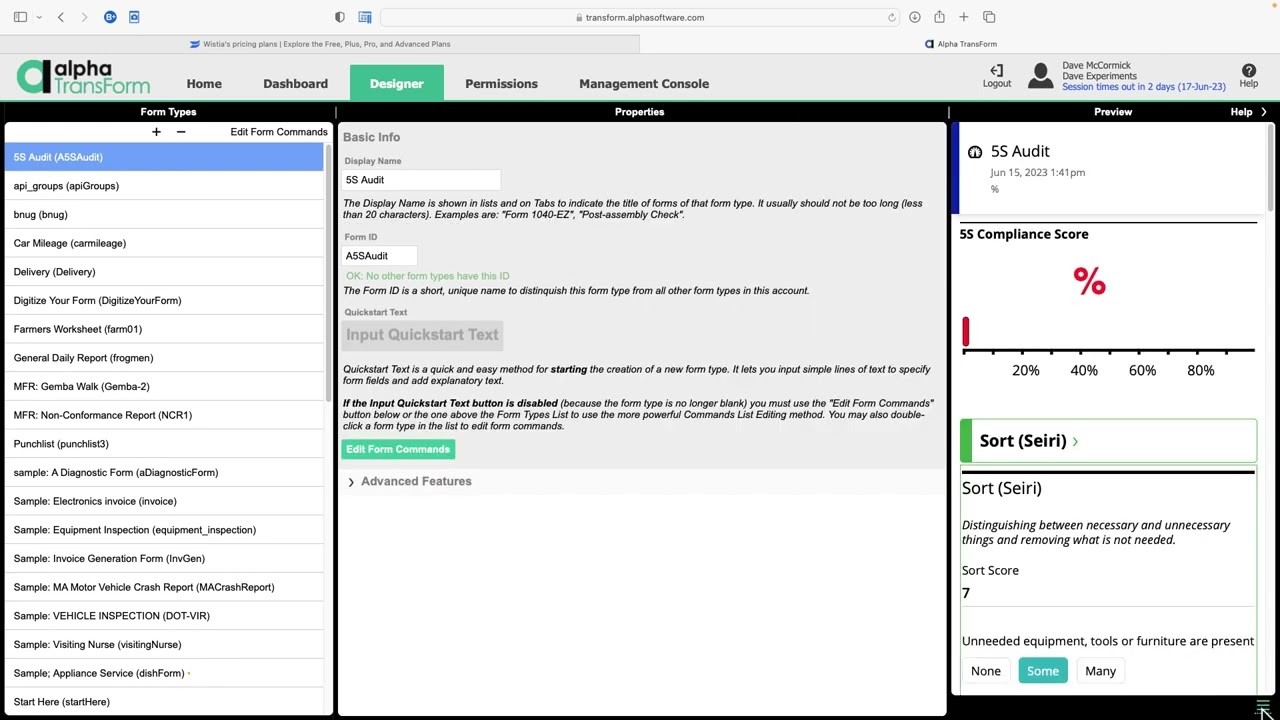Click the green Edit Form Commands button
1280x720 pixels.
click(398, 450)
